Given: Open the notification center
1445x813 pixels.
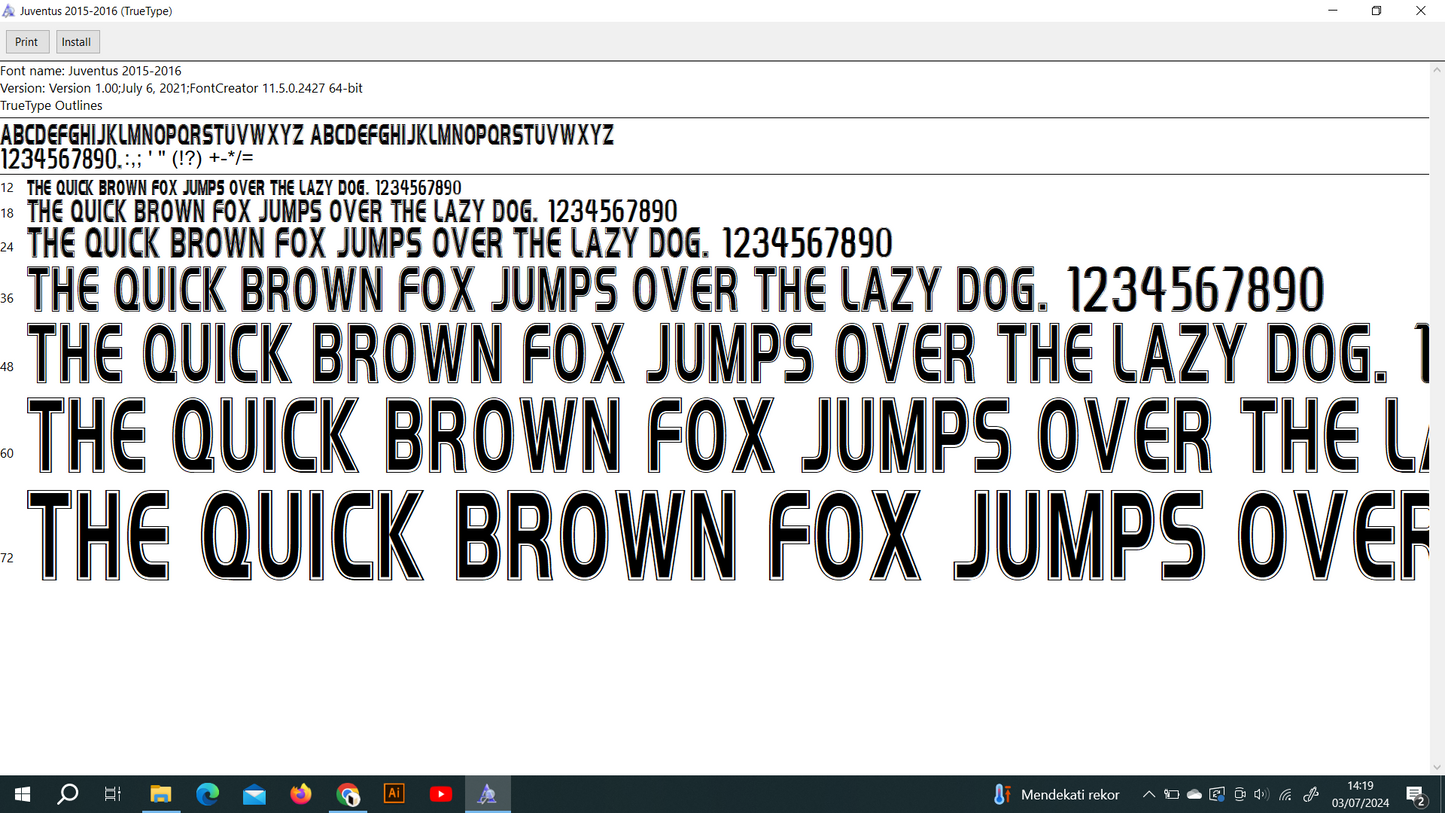Looking at the screenshot, I should coord(1417,795).
